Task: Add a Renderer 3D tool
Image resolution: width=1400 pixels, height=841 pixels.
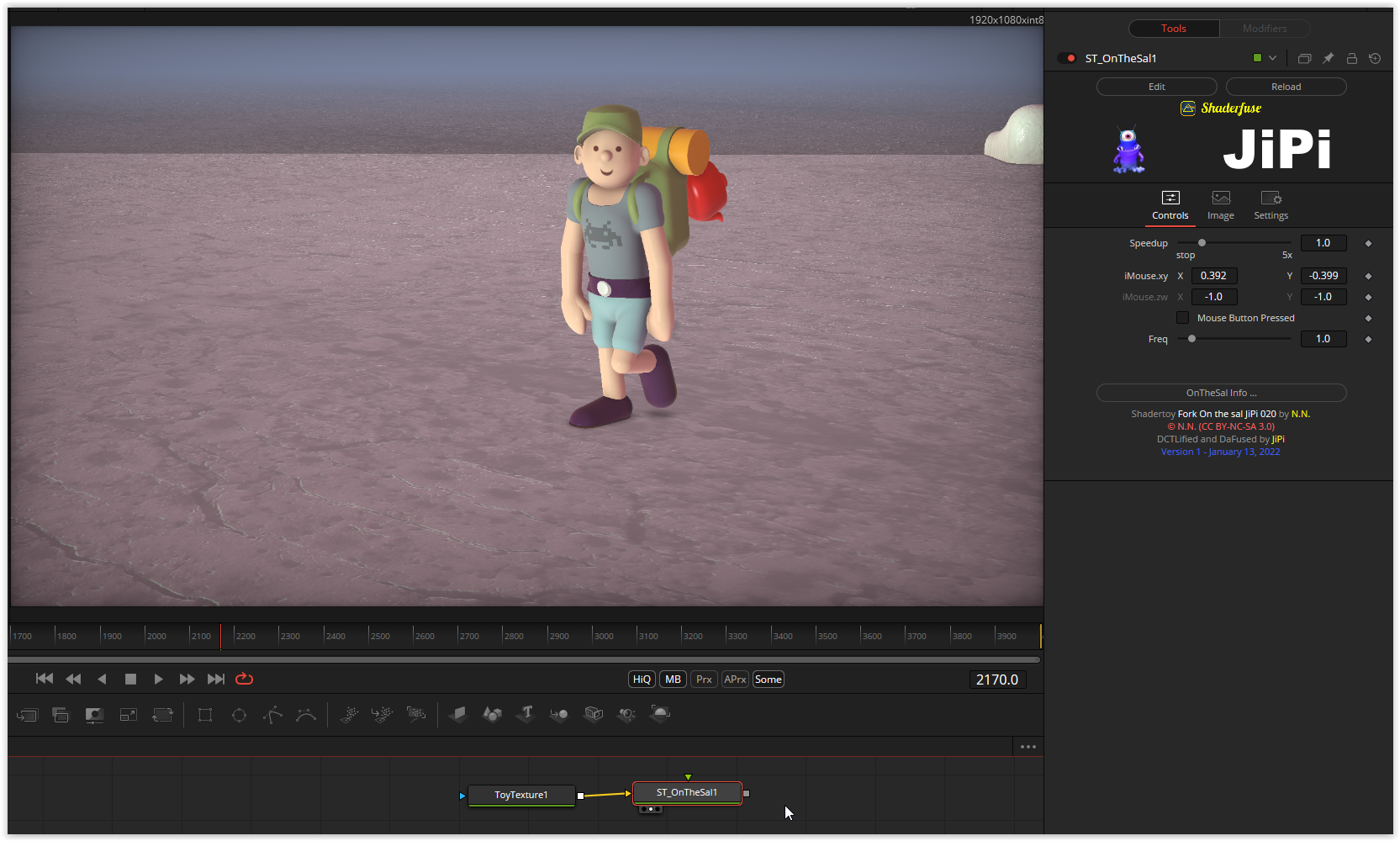Action: (x=660, y=715)
